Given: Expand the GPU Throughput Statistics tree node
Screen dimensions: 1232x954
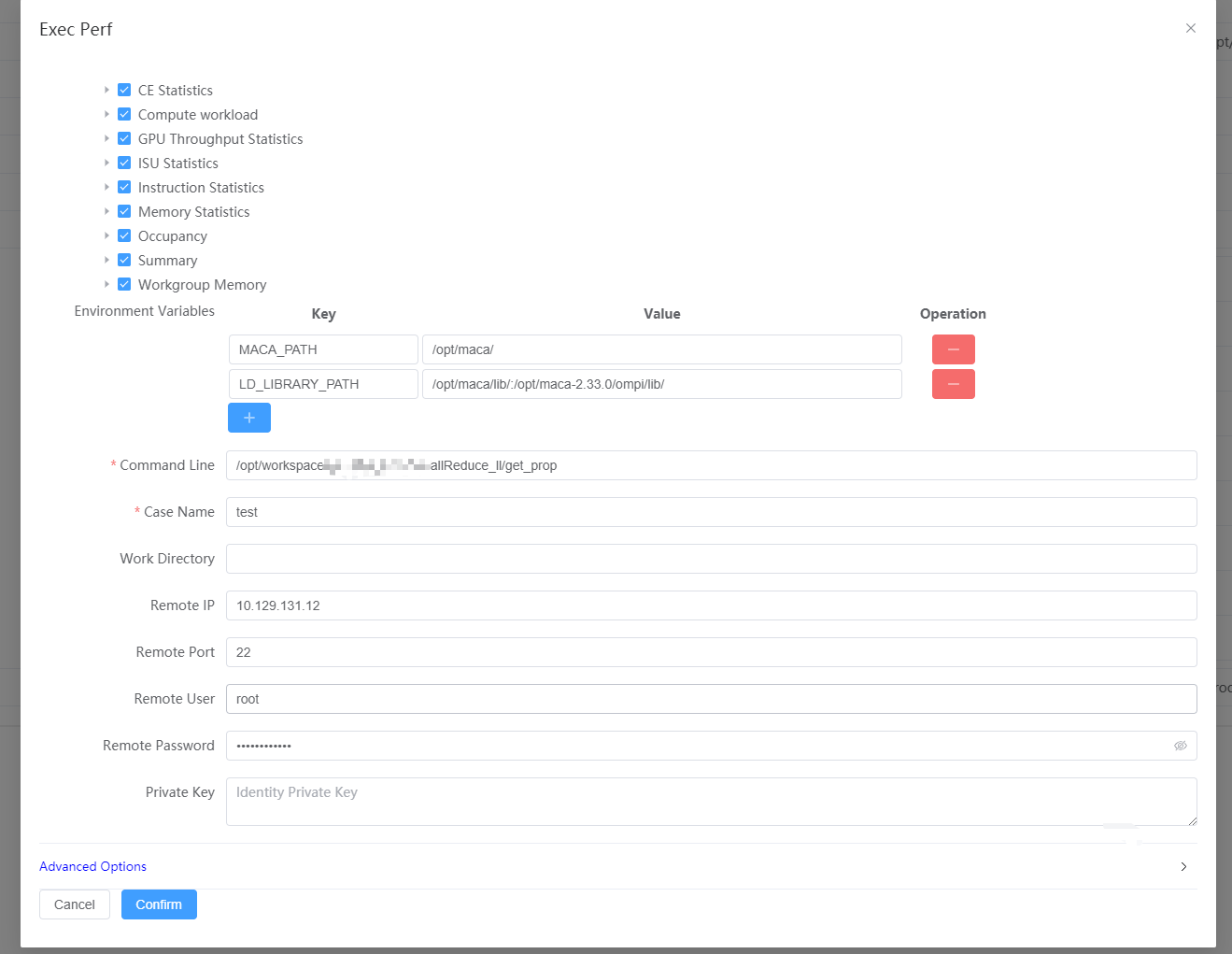Looking at the screenshot, I should tap(106, 139).
